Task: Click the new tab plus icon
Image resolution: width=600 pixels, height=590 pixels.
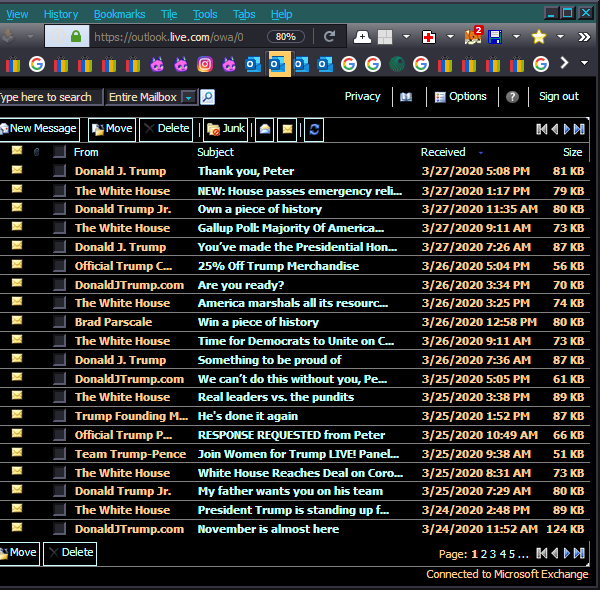Action: (362, 37)
